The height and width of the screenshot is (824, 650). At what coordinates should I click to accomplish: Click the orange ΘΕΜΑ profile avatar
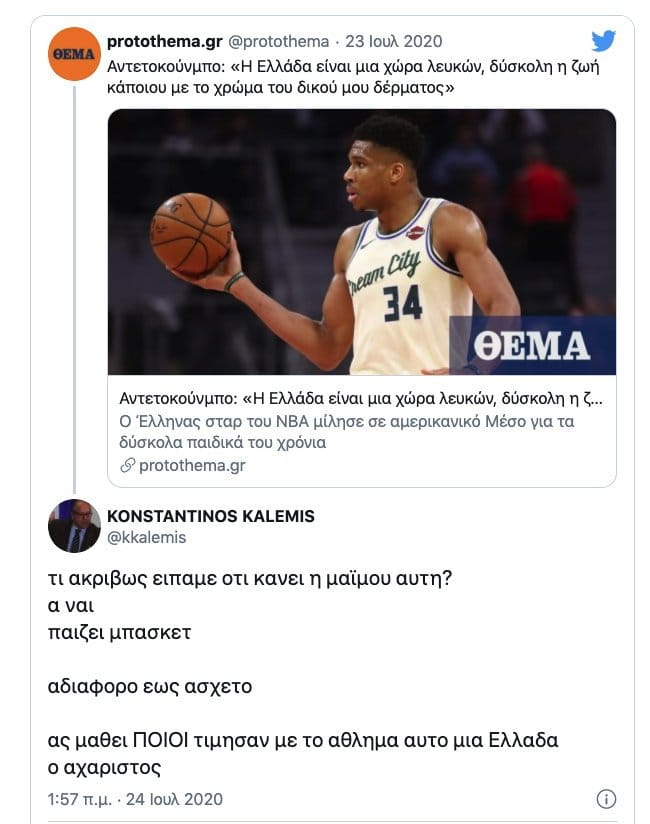tap(74, 54)
